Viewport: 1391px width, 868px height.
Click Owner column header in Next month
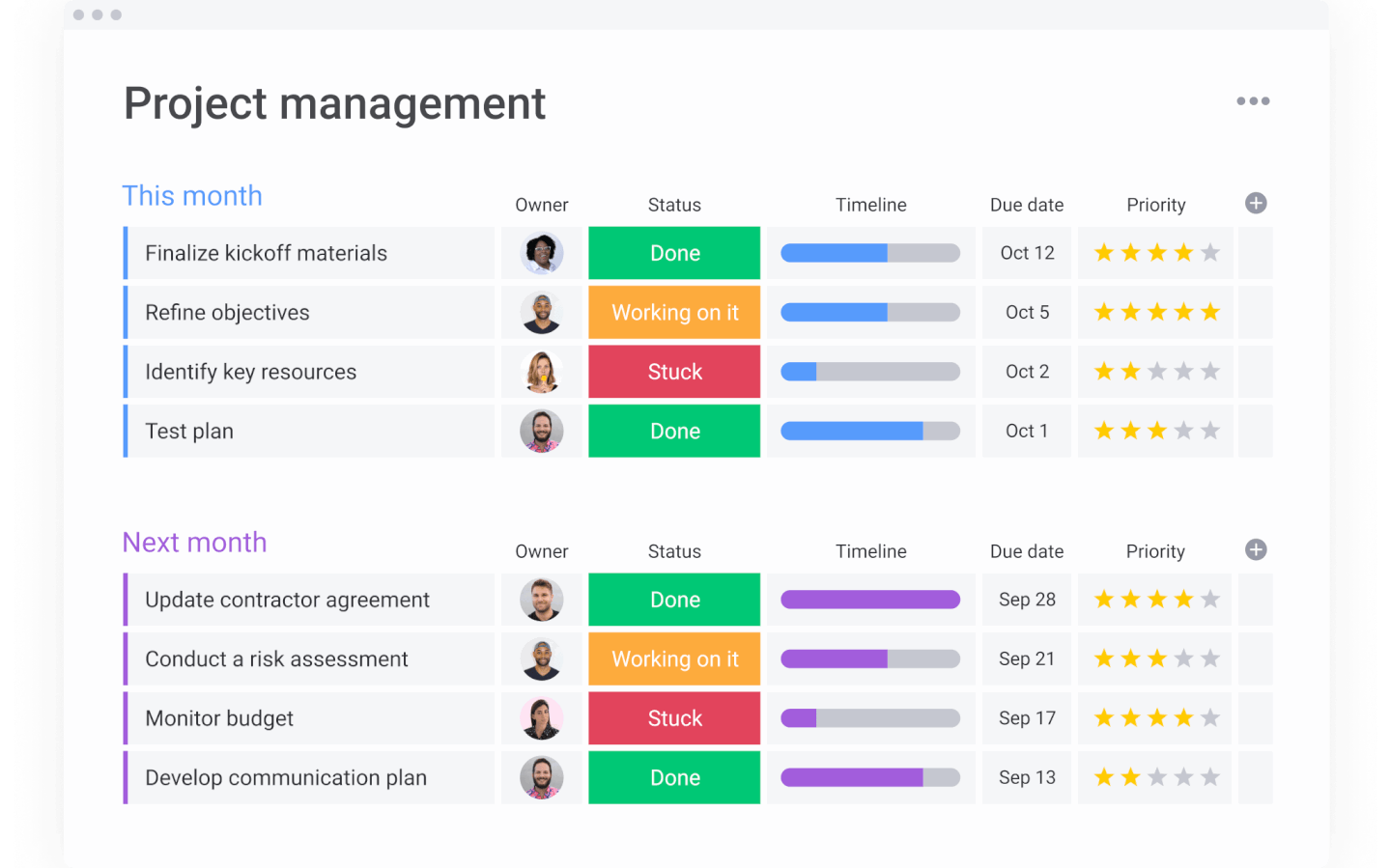point(542,551)
